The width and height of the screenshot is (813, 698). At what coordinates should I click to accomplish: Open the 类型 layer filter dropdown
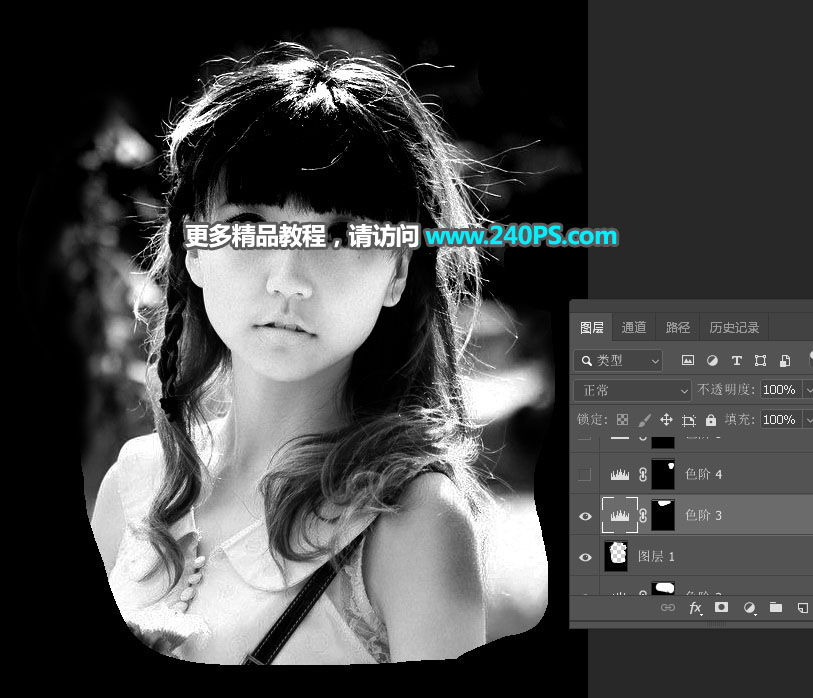click(618, 360)
